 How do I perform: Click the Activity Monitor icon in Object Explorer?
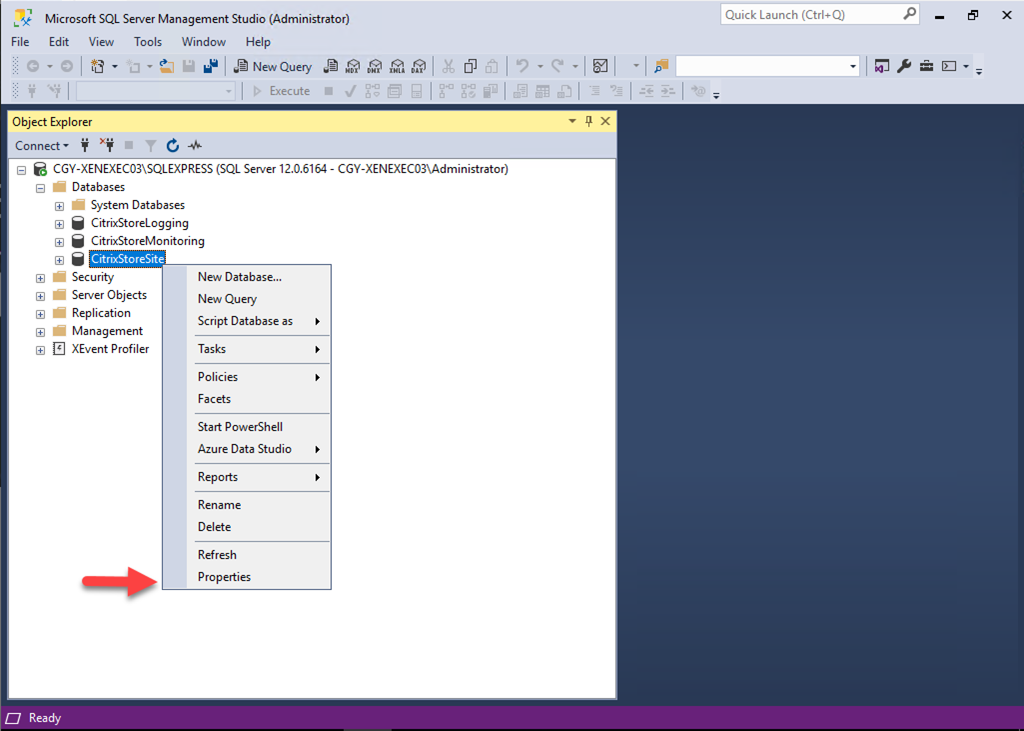tap(195, 145)
